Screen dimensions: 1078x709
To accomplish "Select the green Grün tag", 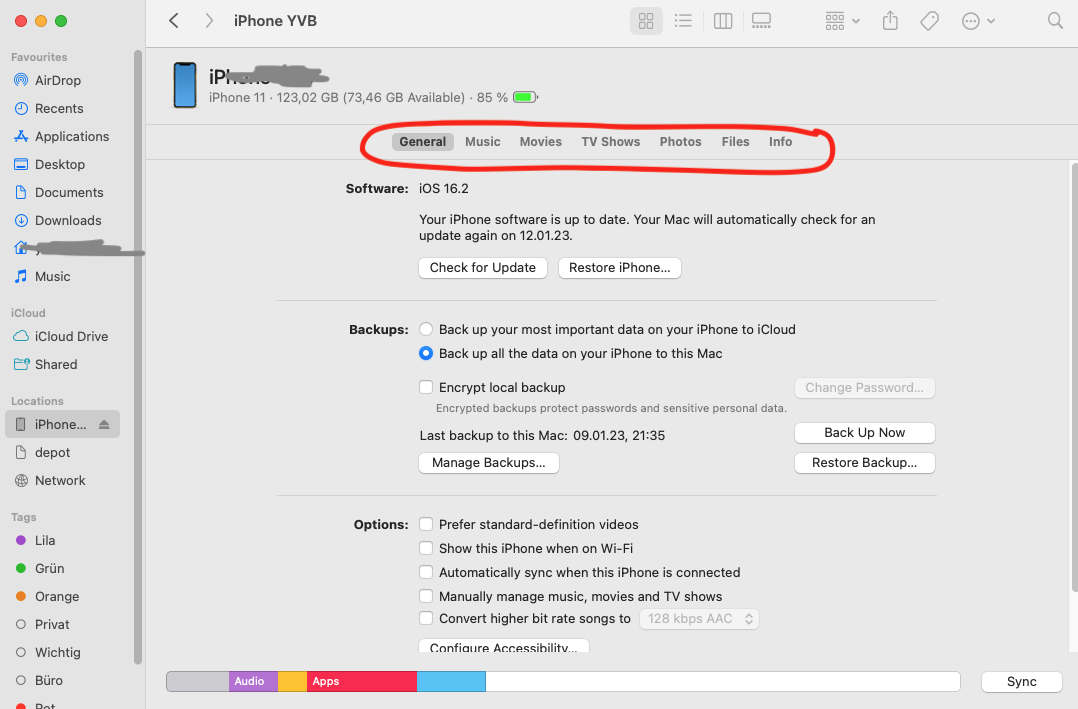I will (x=50, y=569).
